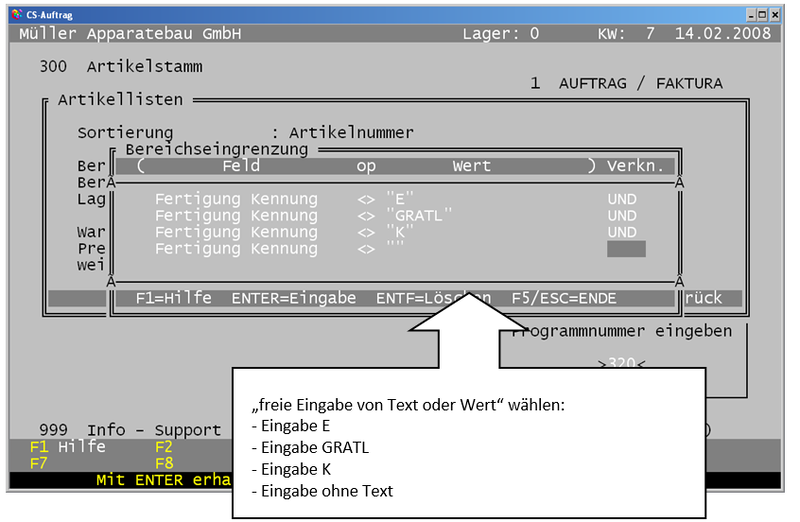Select the empty Verkn. field in fourth row
Screen dimensions: 800x522
[626, 248]
